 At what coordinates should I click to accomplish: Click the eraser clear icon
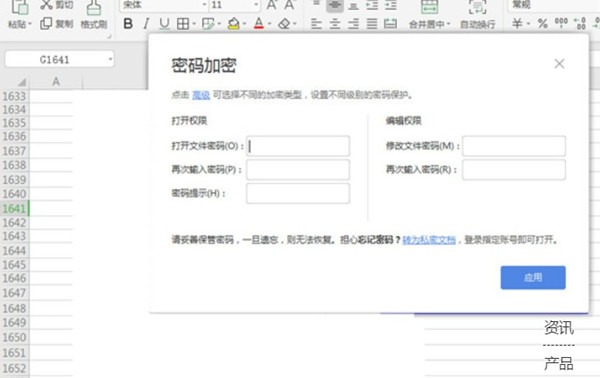point(284,24)
